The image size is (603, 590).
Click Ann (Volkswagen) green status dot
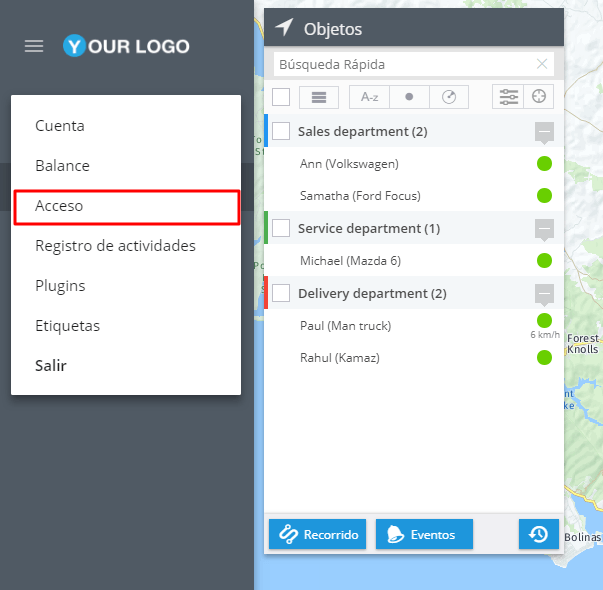point(544,163)
